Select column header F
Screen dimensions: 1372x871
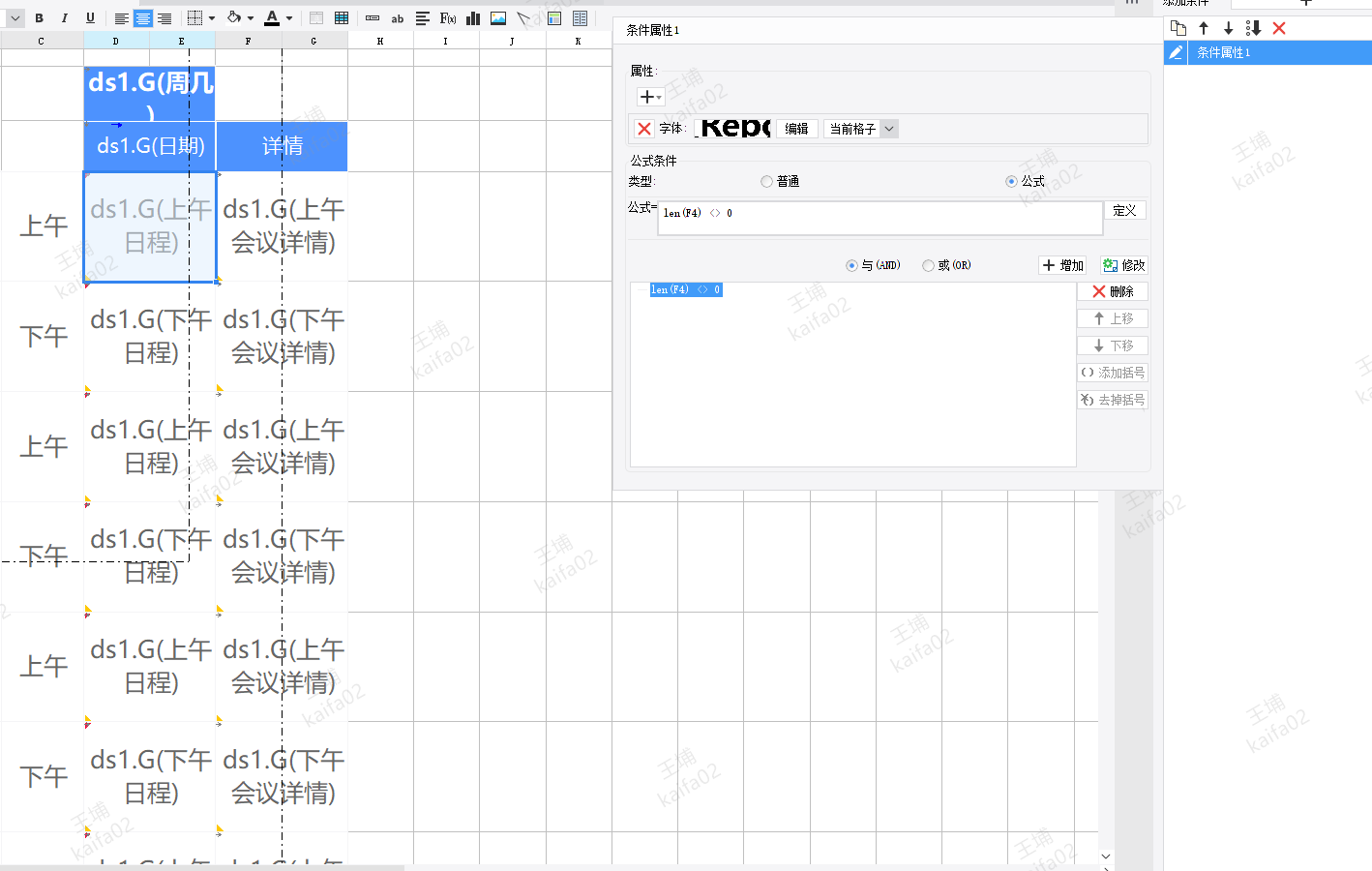(249, 41)
